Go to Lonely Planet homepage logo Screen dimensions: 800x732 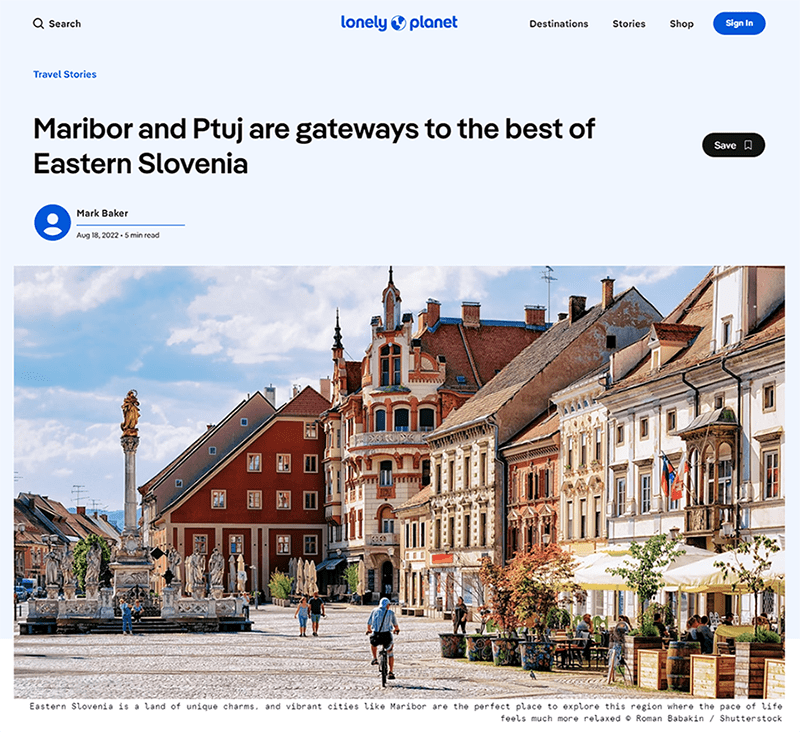coord(399,23)
